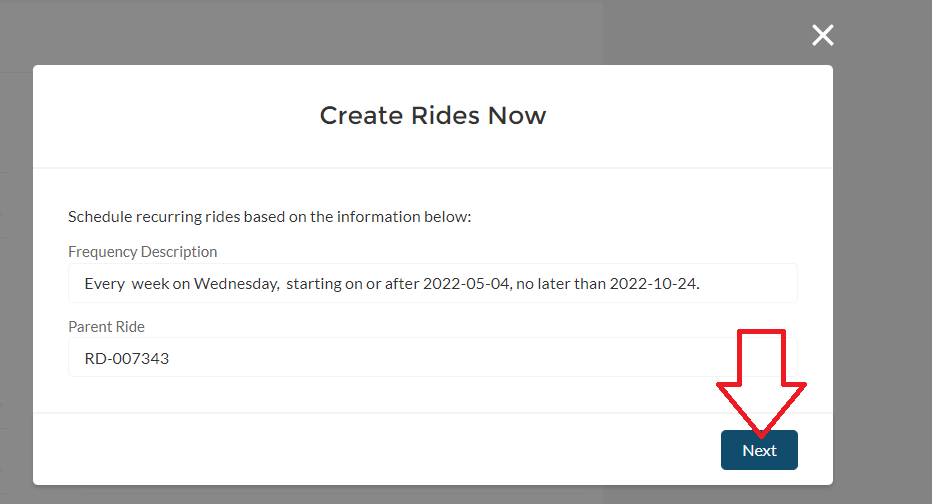Click the start date 2022-05-04

tap(467, 284)
